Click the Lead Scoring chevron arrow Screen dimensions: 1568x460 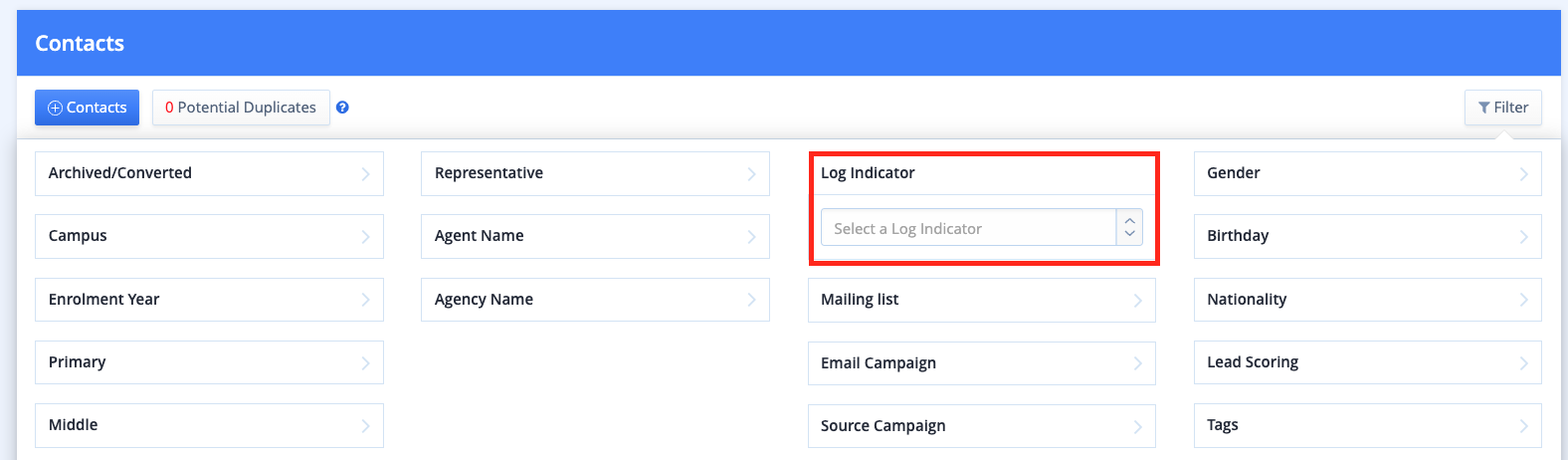[x=1523, y=363]
